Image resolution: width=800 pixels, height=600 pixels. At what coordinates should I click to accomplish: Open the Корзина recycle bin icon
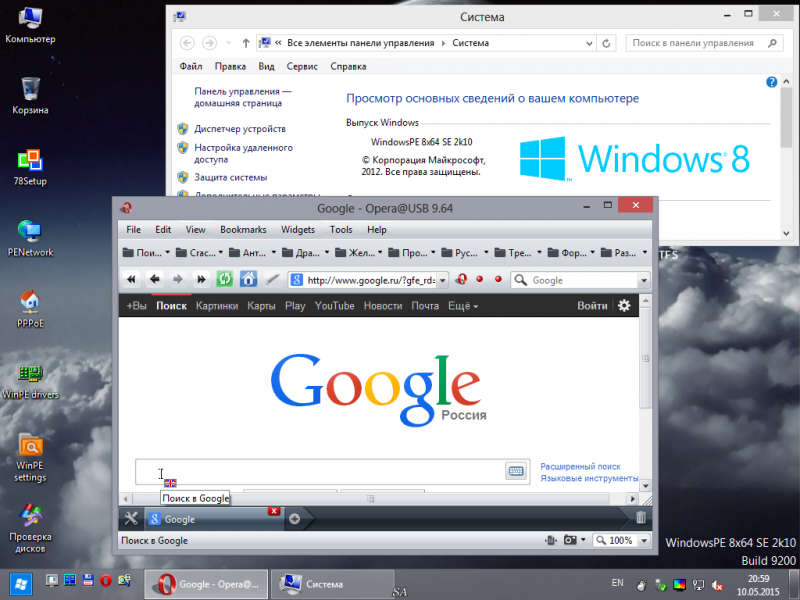click(x=30, y=96)
